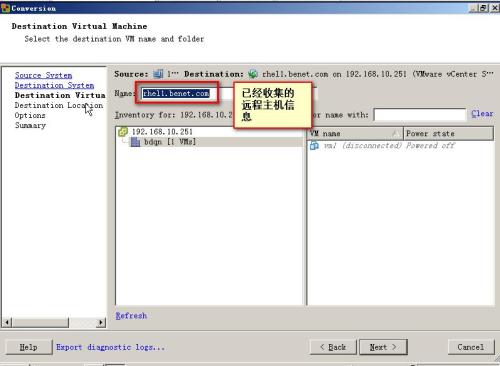The width and height of the screenshot is (500, 366).
Task: Sort by the Power state column header
Action: tap(448, 133)
